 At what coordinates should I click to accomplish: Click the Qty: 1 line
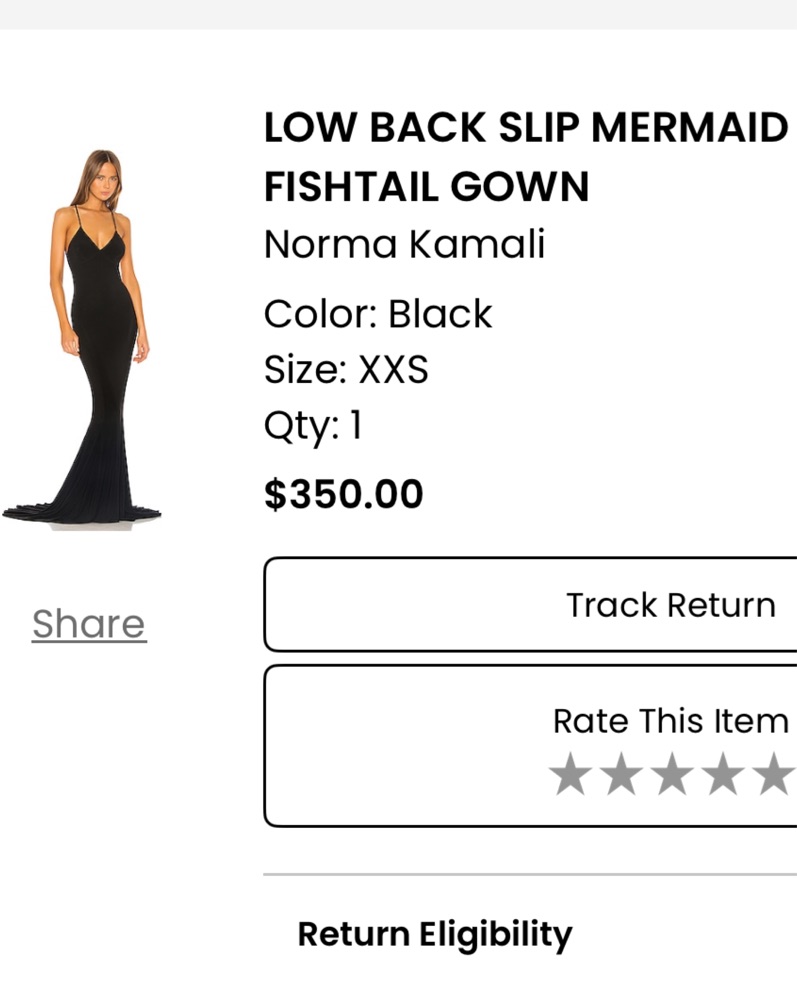pos(313,427)
